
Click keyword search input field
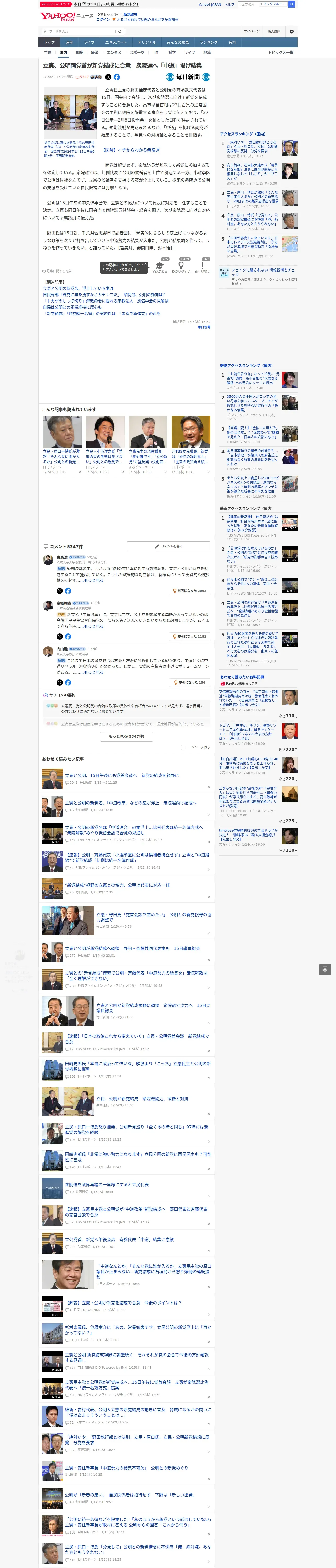coord(79,32)
